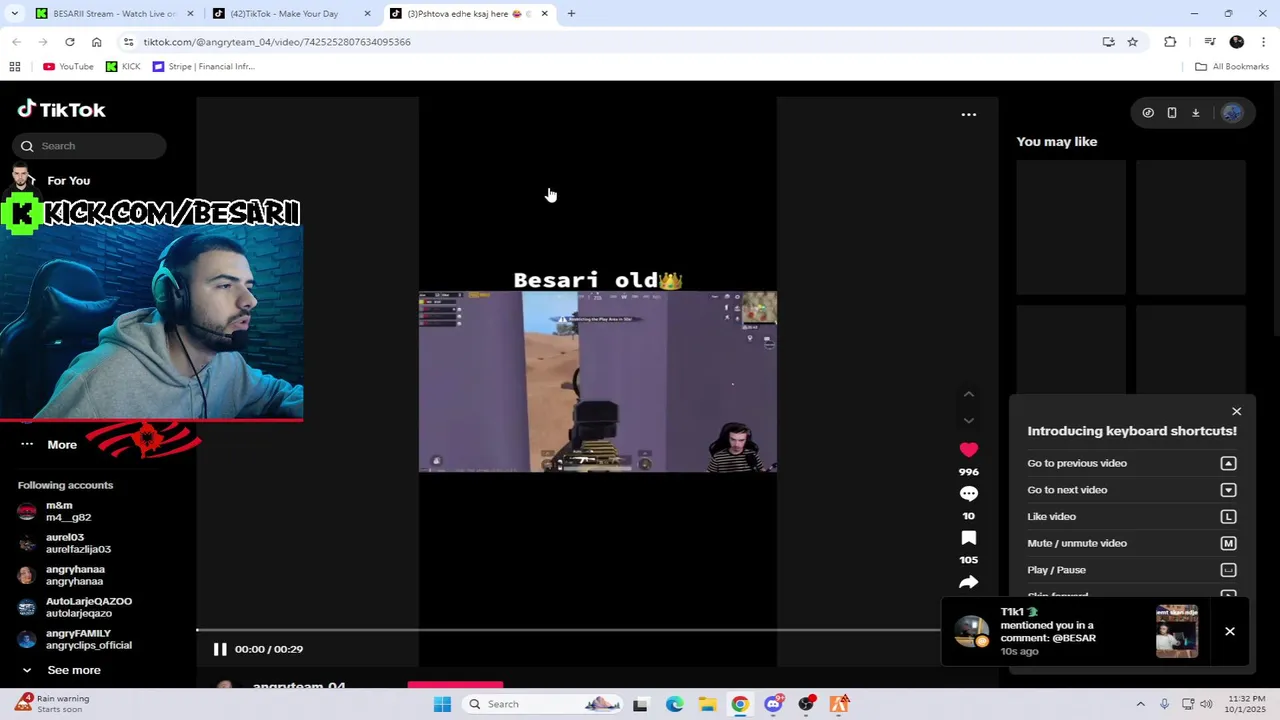
Task: Open the All Bookmarks folder
Action: click(x=1232, y=66)
